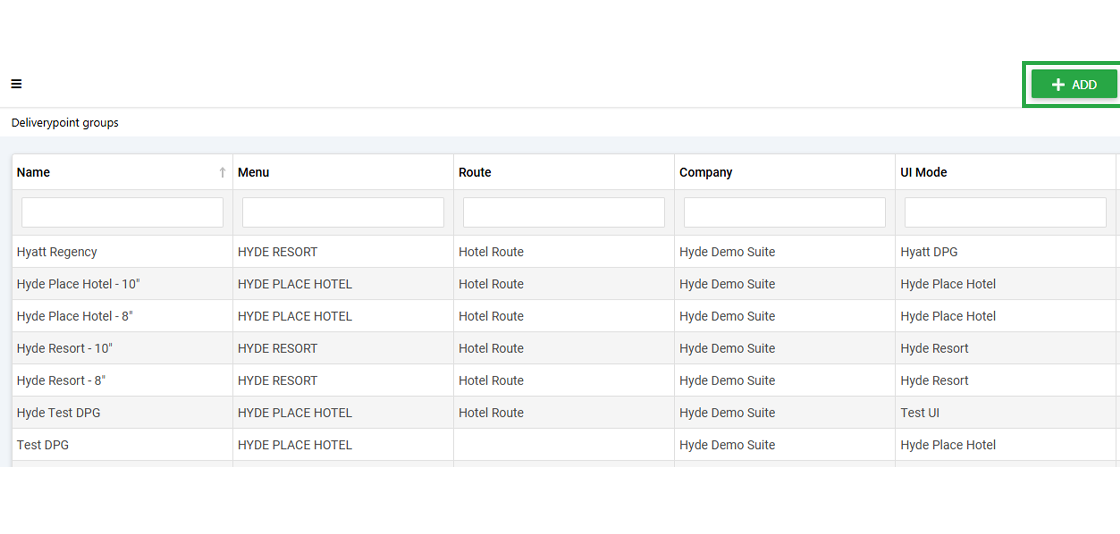
Task: Click the green ADD button
Action: (1074, 84)
